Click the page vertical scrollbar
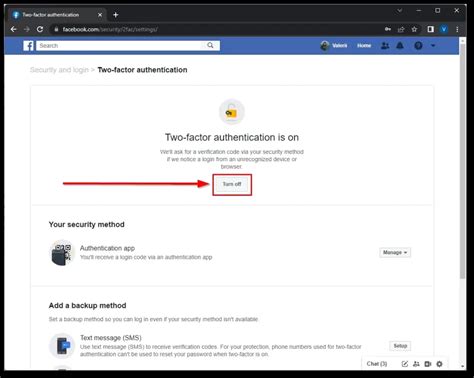This screenshot has height=378, width=474. click(x=462, y=162)
